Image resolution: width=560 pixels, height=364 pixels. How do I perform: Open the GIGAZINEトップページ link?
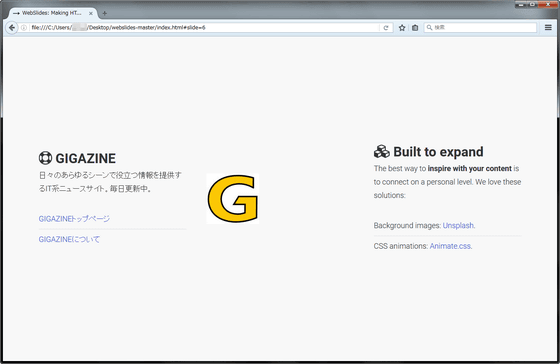pyautogui.click(x=74, y=219)
